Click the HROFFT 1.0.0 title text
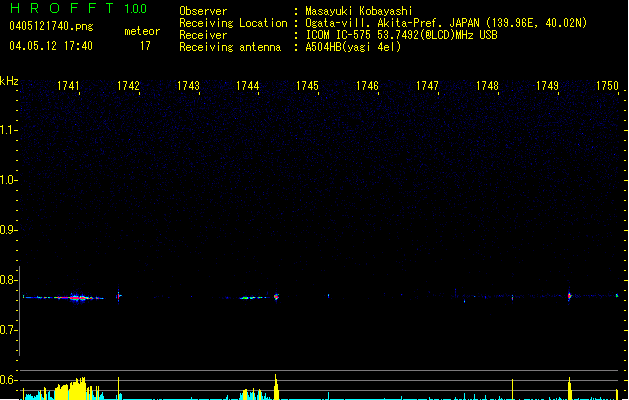629x400 pixels. pyautogui.click(x=79, y=8)
